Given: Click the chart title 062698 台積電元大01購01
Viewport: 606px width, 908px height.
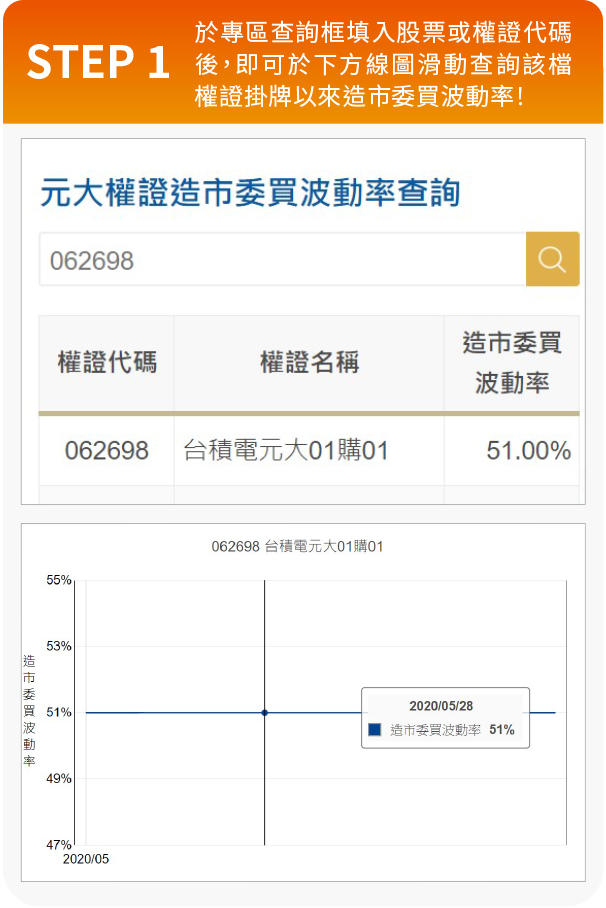Looking at the screenshot, I should [297, 546].
